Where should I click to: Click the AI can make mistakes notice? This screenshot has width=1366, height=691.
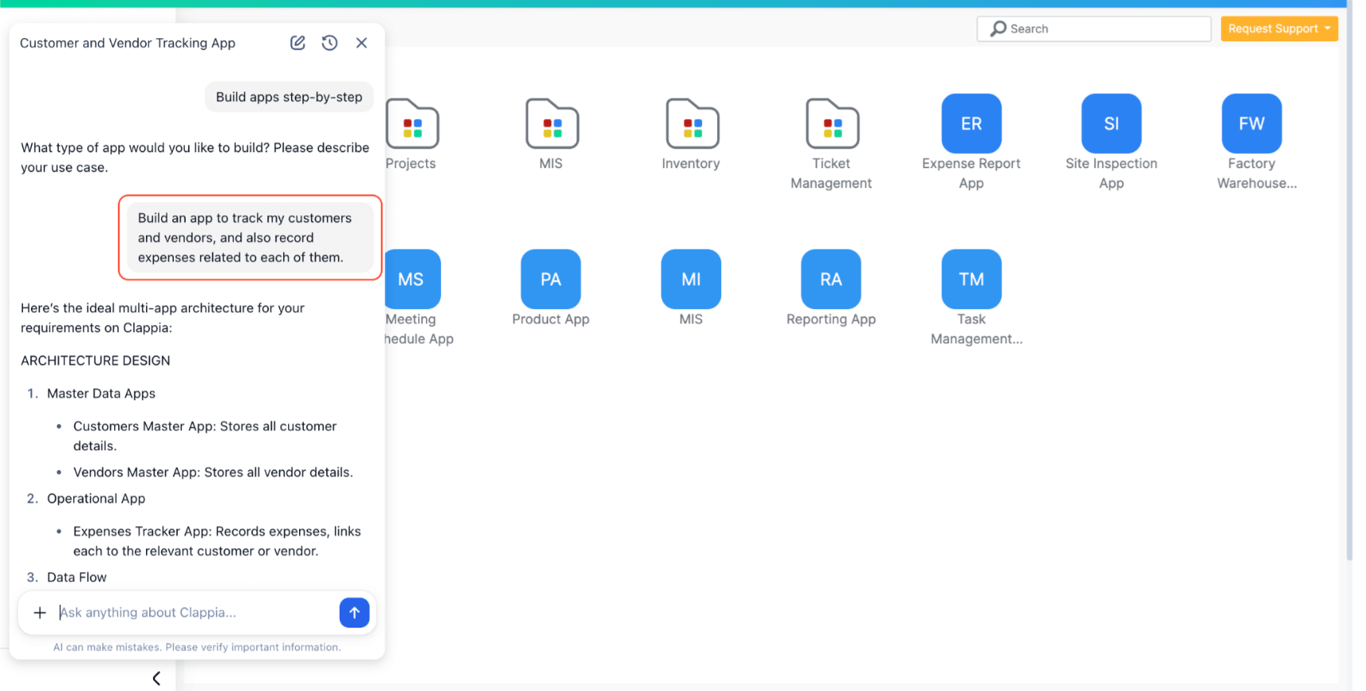(197, 647)
